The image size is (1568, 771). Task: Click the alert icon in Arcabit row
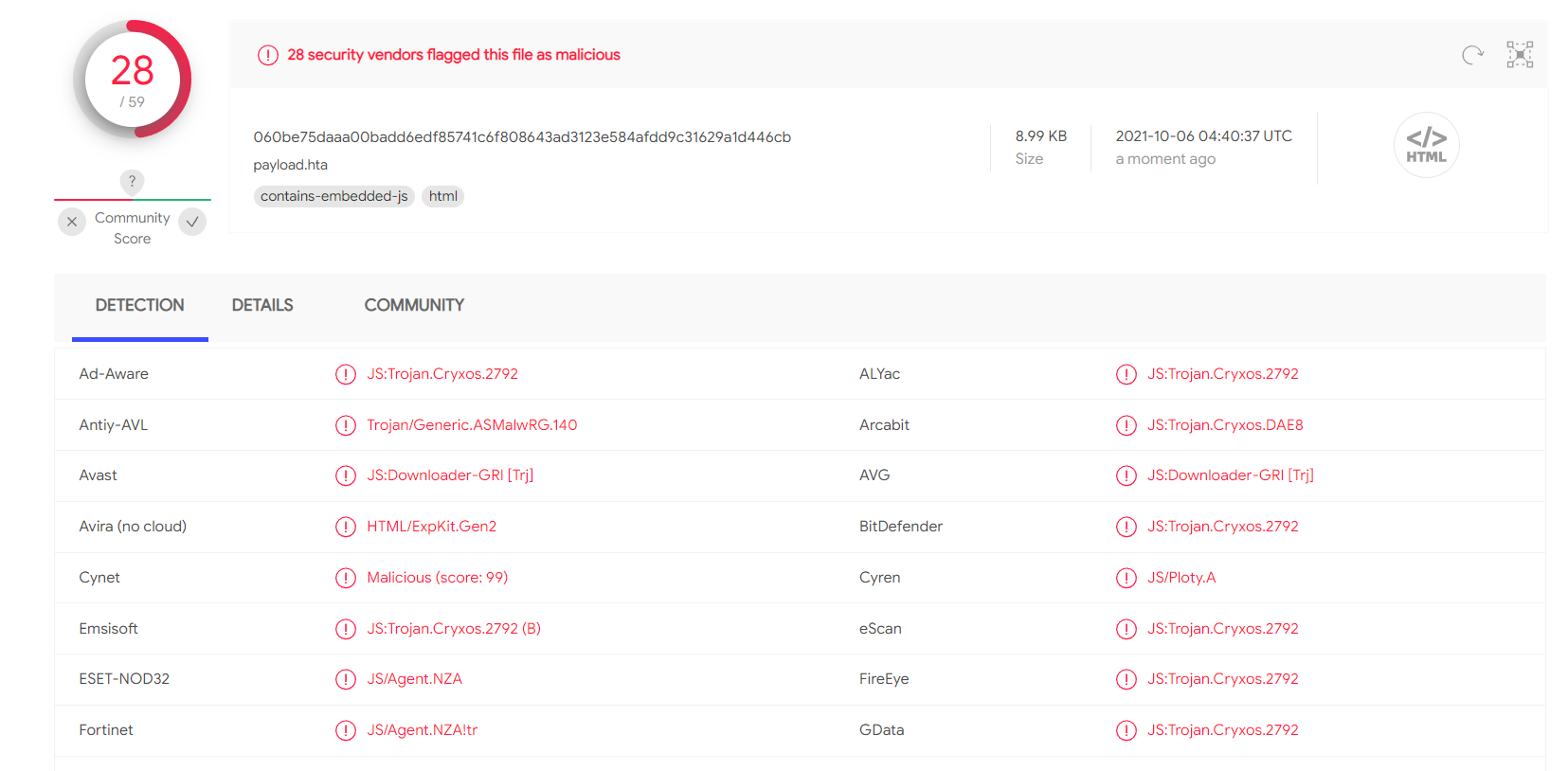(x=1126, y=425)
